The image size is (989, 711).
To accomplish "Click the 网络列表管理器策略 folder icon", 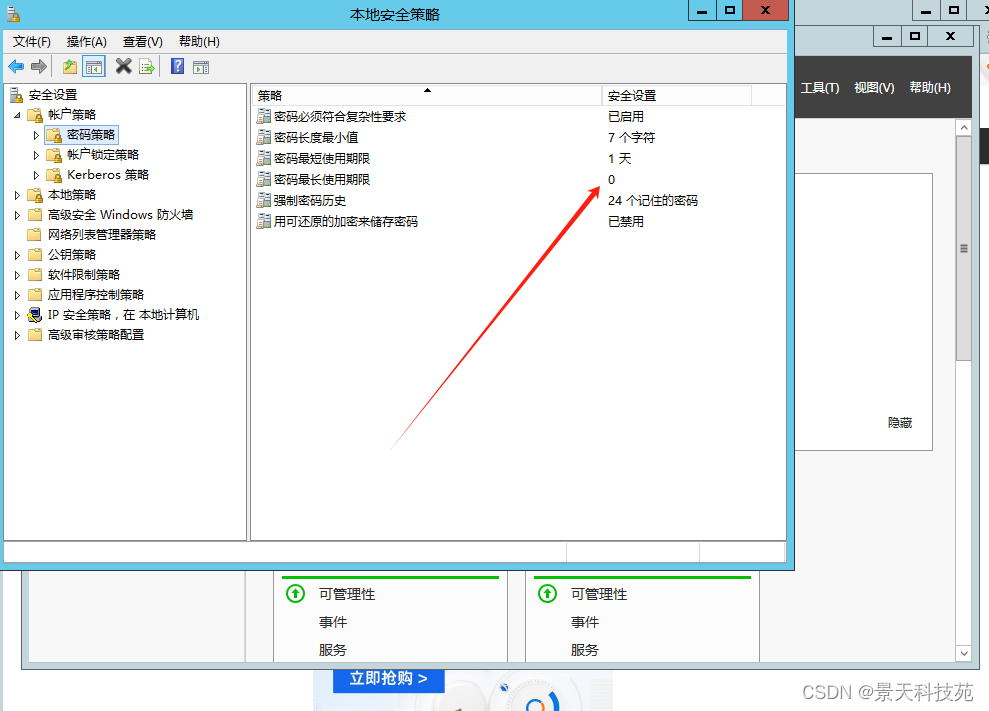I will (x=35, y=235).
